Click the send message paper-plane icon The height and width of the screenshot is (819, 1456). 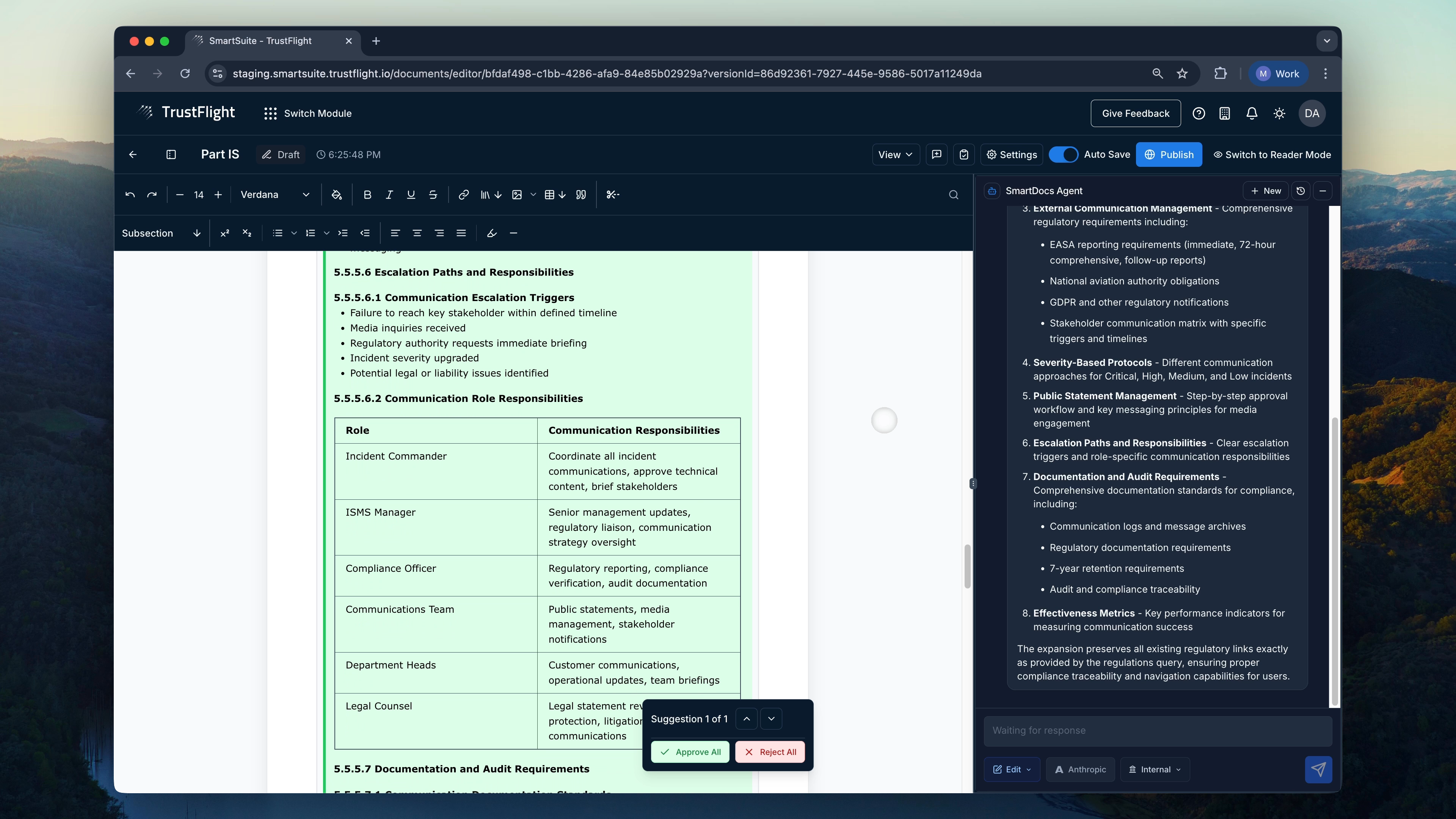(1318, 769)
